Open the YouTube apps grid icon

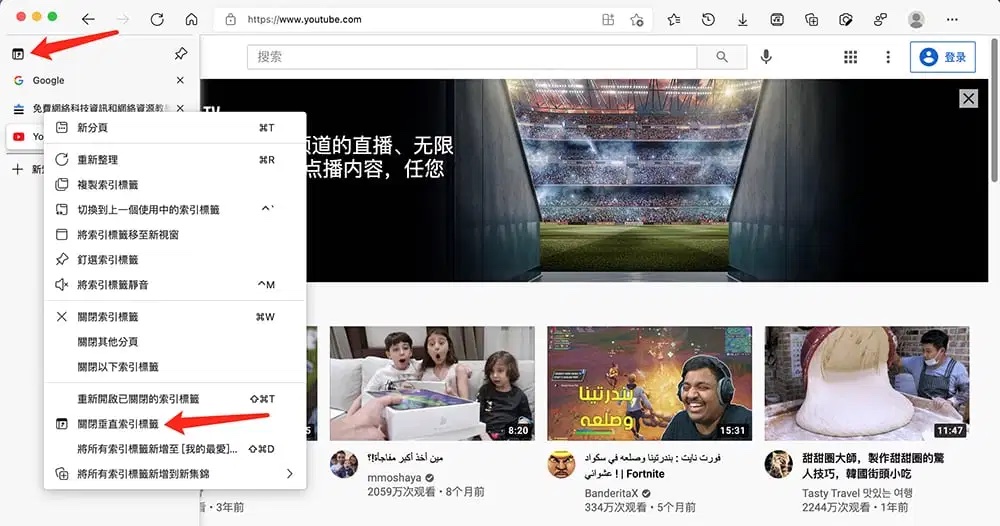tap(850, 57)
